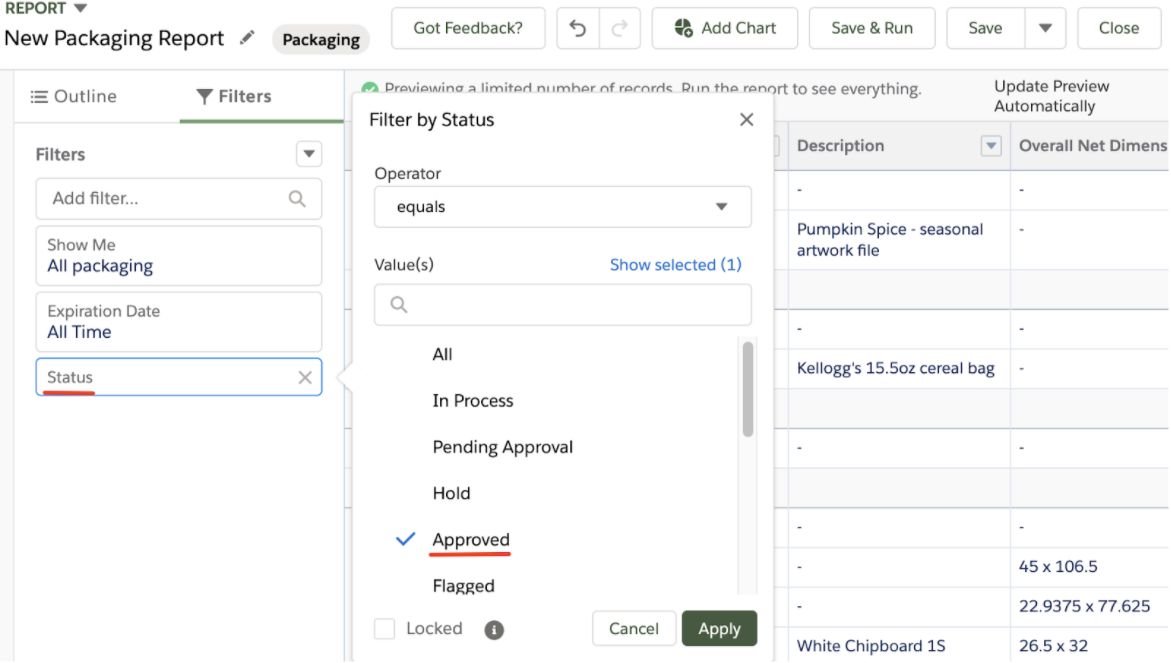Deselect the Approved status value
The width and height of the screenshot is (1171, 663).
470,539
